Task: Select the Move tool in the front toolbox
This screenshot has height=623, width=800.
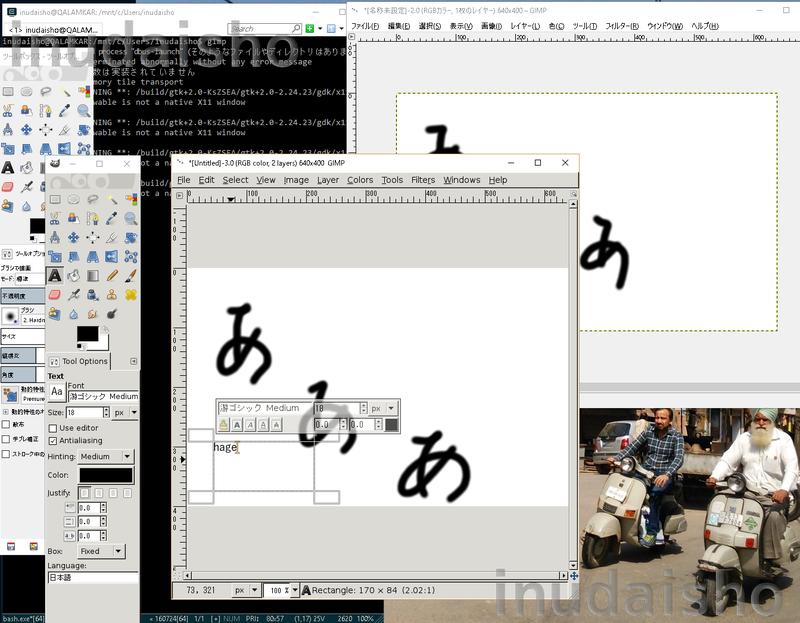Action: point(74,238)
